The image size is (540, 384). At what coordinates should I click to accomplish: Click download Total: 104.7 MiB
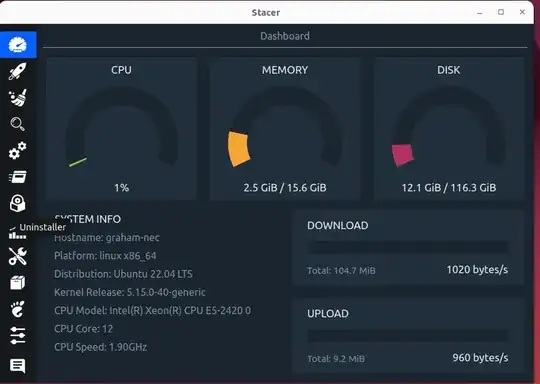[341, 271]
